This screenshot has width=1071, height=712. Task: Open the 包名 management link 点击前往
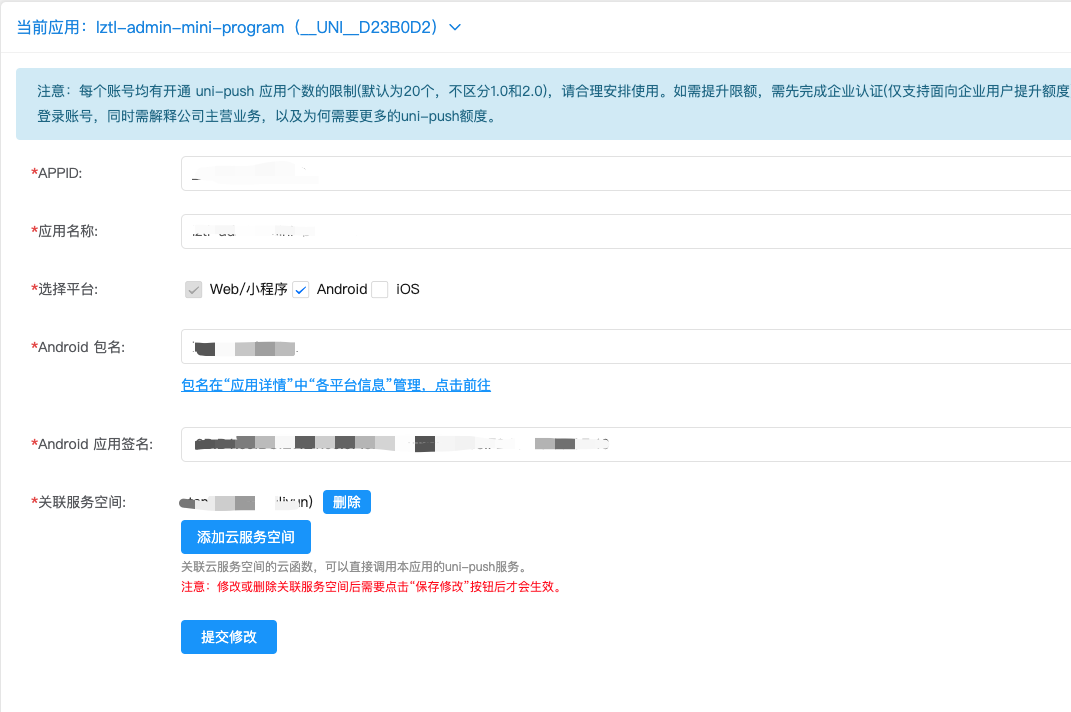click(x=335, y=385)
